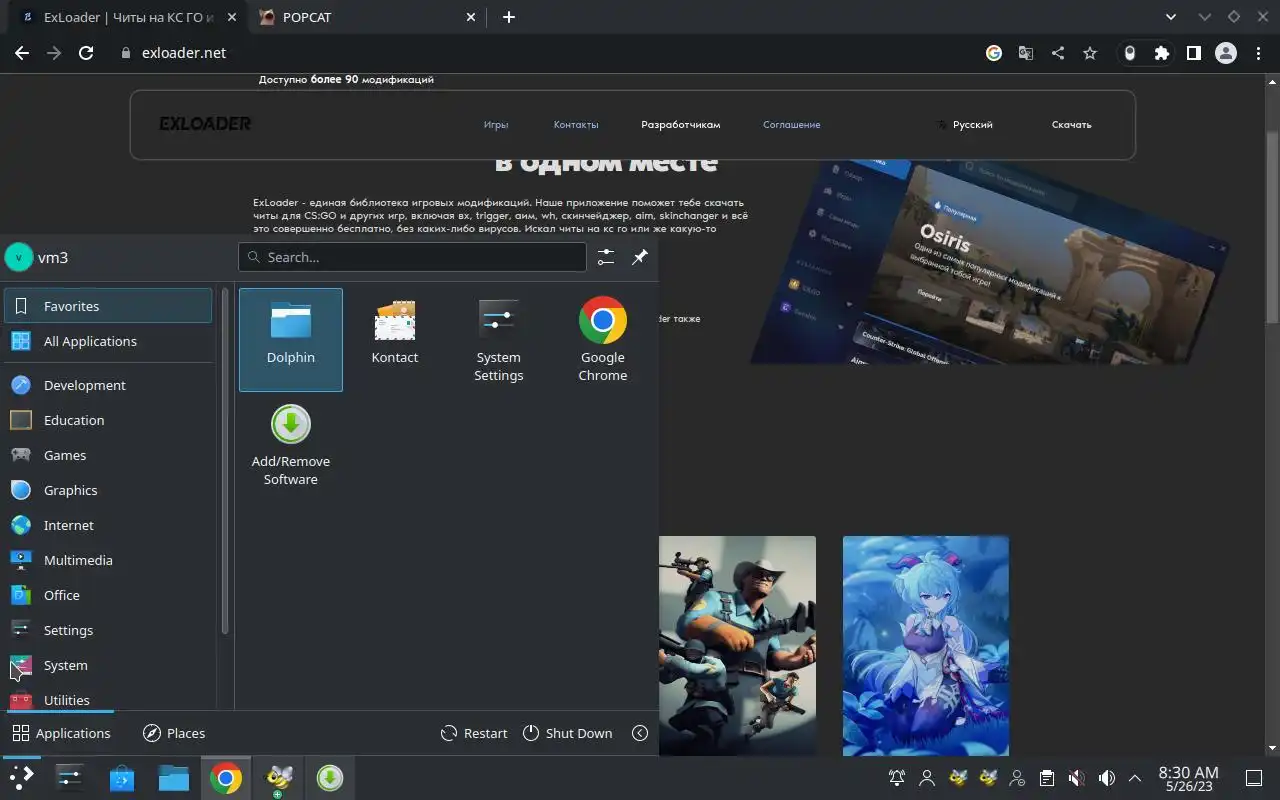Click the Скачать download button
The image size is (1280, 800).
click(1072, 125)
